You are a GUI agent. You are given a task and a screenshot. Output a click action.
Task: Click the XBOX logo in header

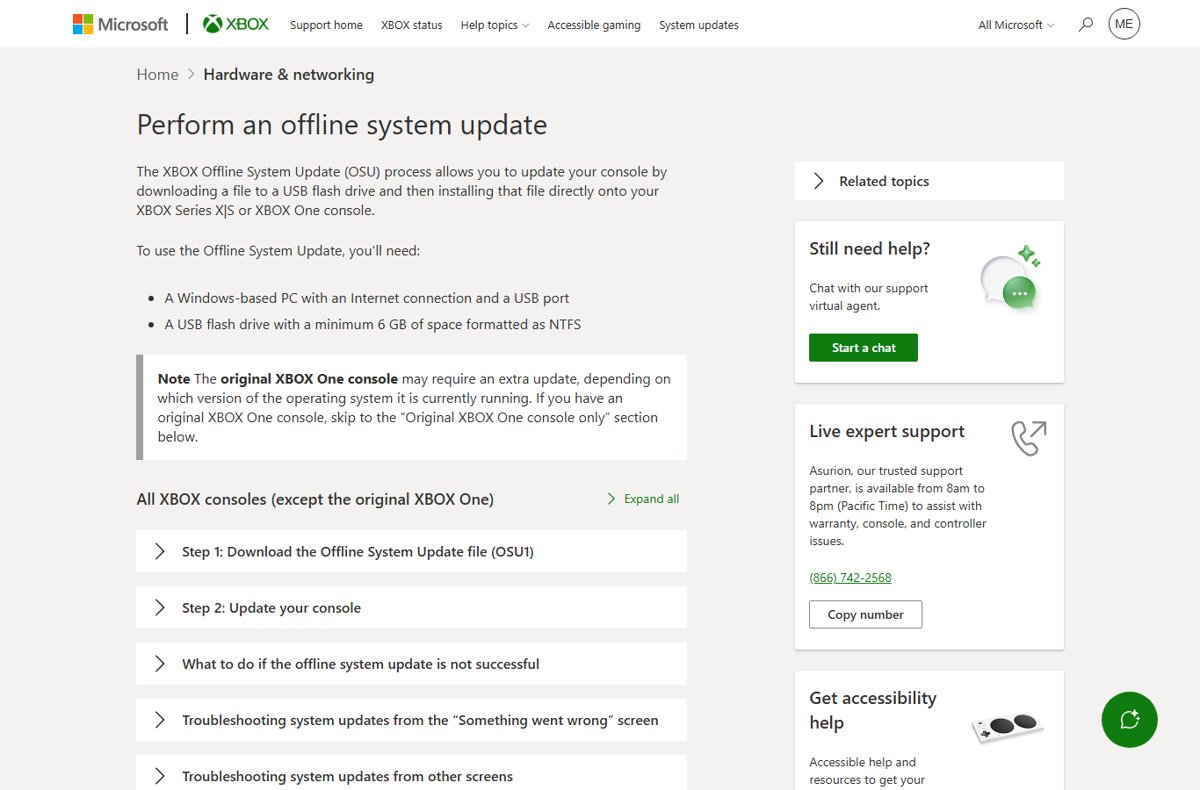(x=236, y=24)
